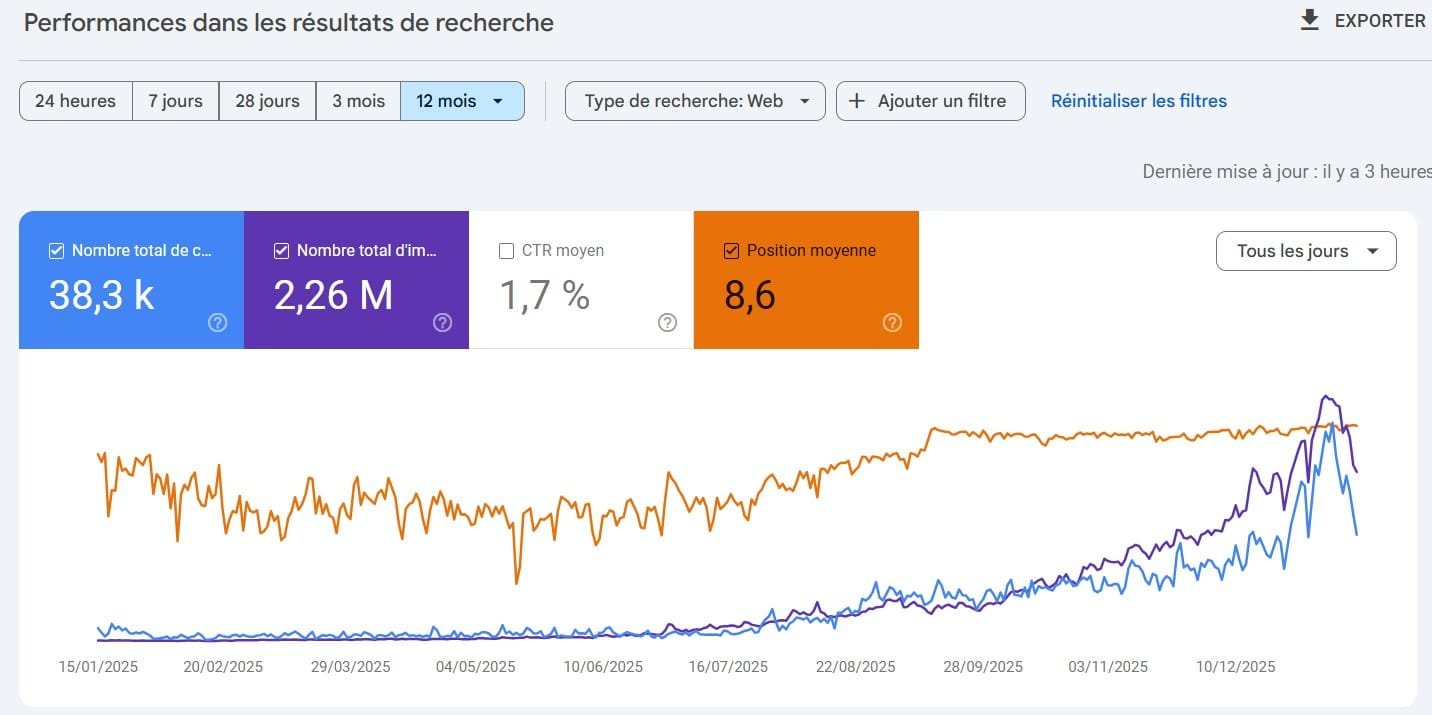Screen dimensions: 1432x715
Task: Open help tooltip on the impressions card
Action: coord(442,322)
